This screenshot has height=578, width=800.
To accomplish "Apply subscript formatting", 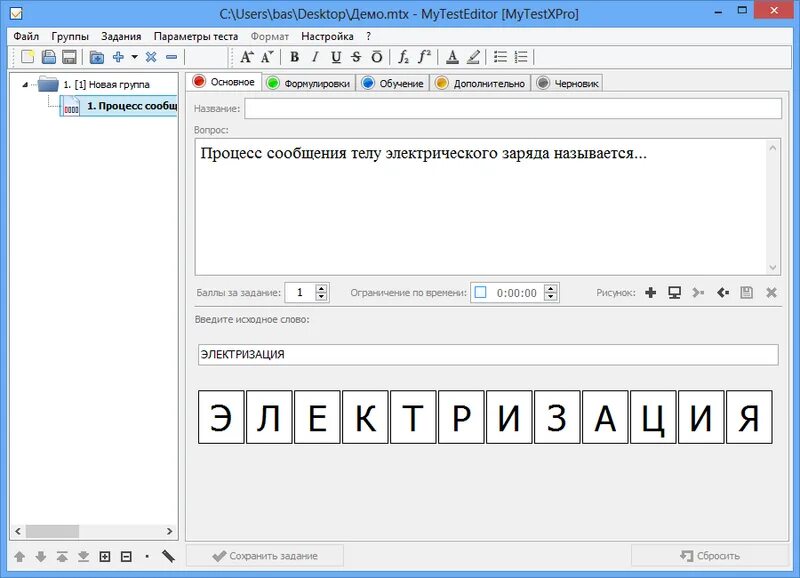I will [x=403, y=57].
